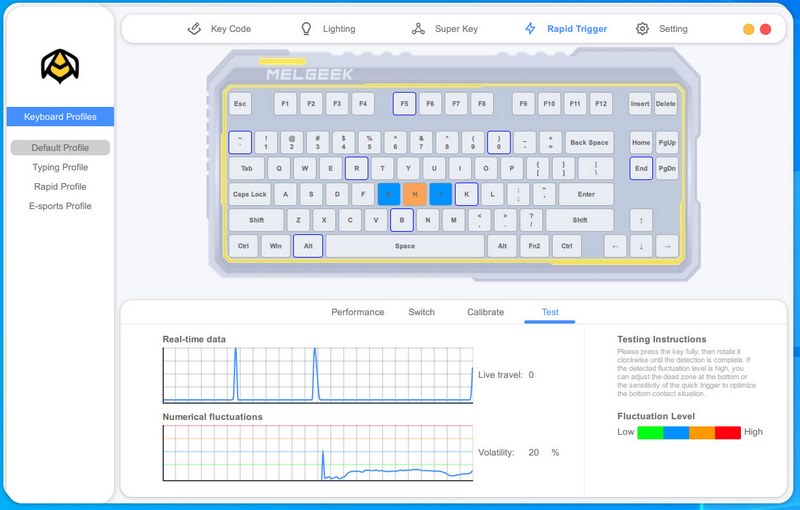Click the green low fluctuation swatch

click(650, 432)
